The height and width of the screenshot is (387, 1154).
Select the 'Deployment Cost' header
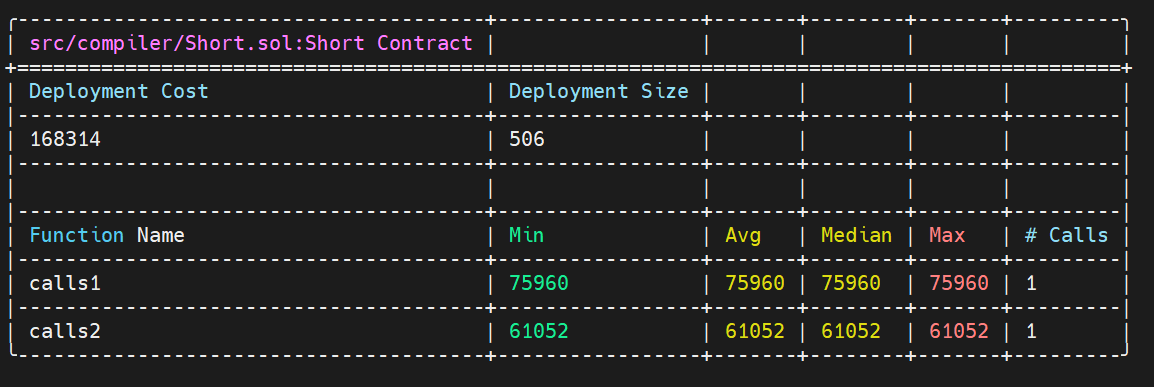(x=118, y=91)
